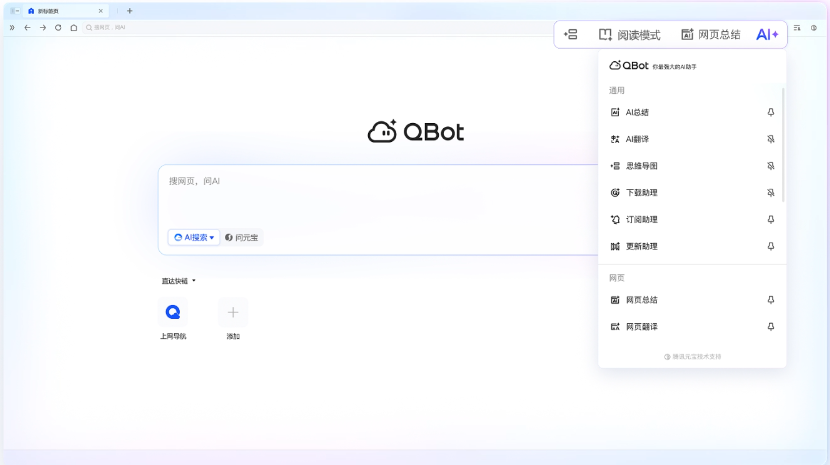Go back with the back arrow

tap(28, 28)
